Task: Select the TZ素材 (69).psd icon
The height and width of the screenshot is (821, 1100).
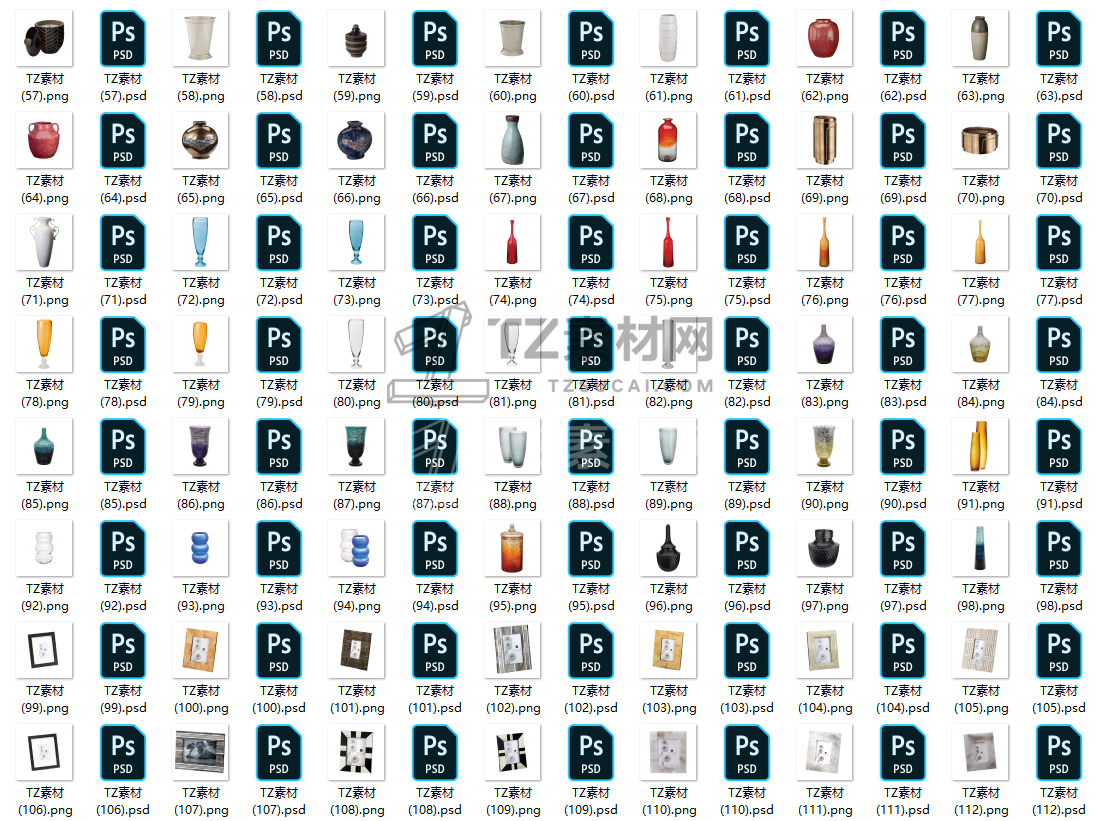Action: (x=903, y=140)
